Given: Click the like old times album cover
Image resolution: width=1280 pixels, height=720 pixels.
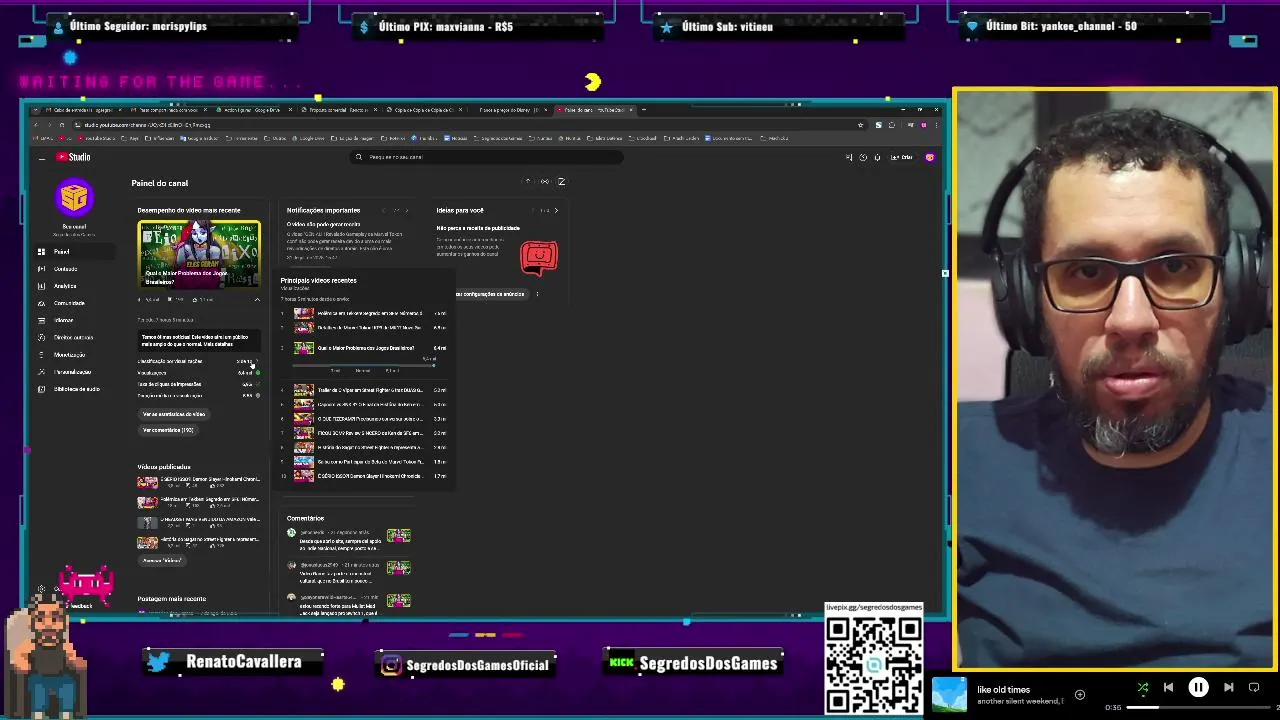Looking at the screenshot, I should (950, 695).
